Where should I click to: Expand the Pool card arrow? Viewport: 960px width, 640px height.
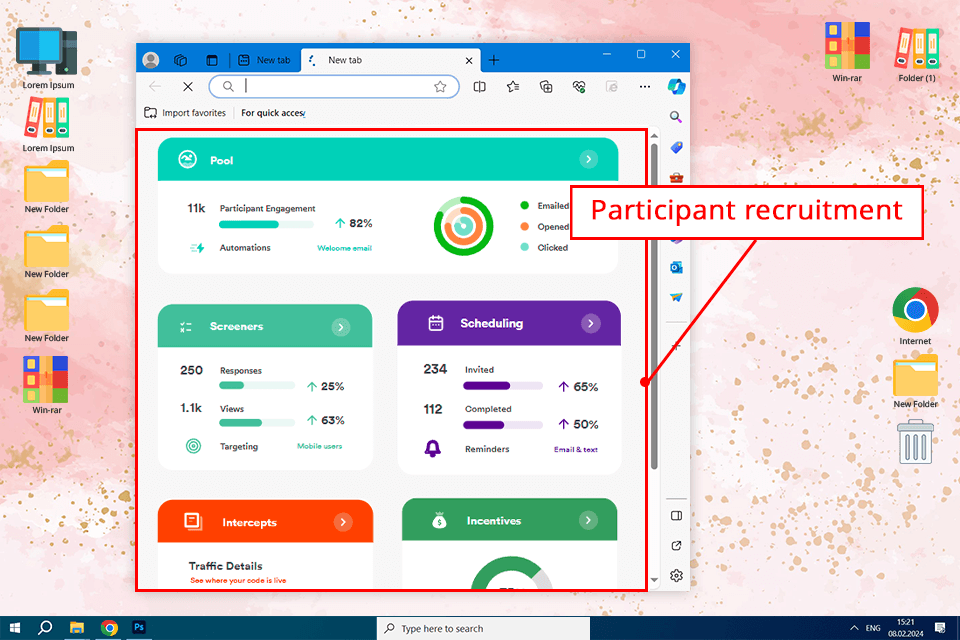coord(588,159)
